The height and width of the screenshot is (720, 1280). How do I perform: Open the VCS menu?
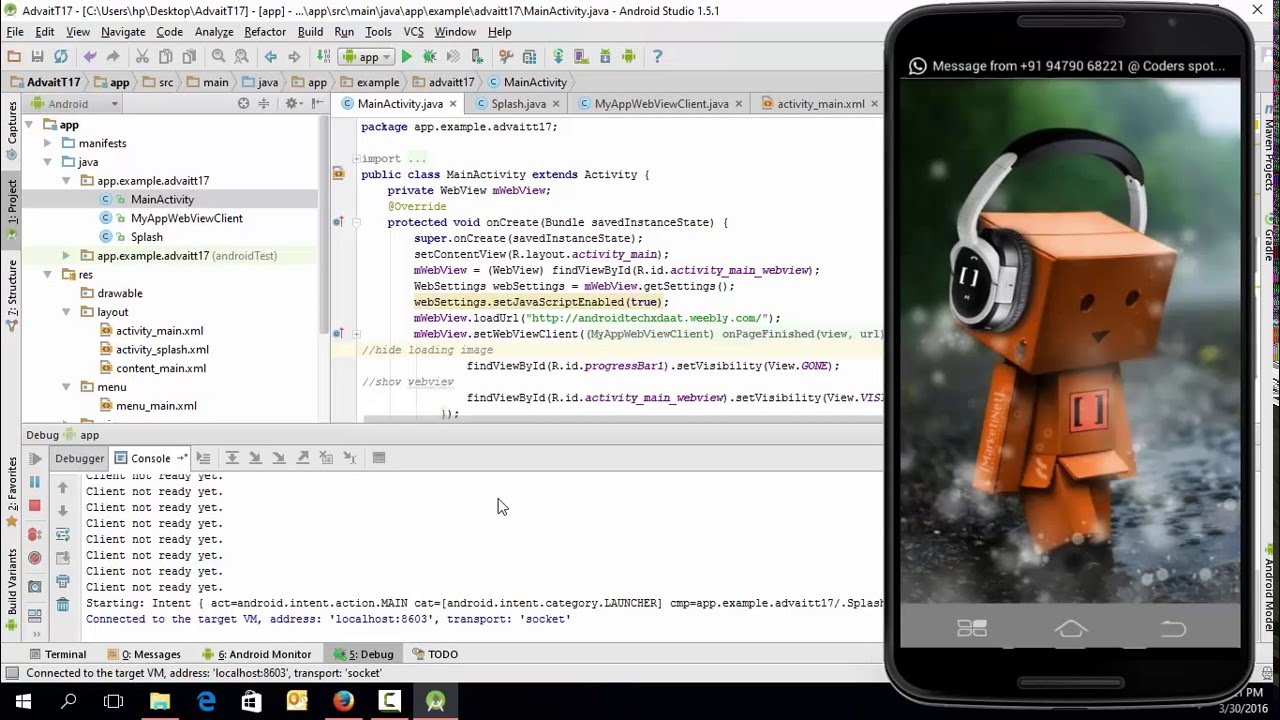coord(413,32)
